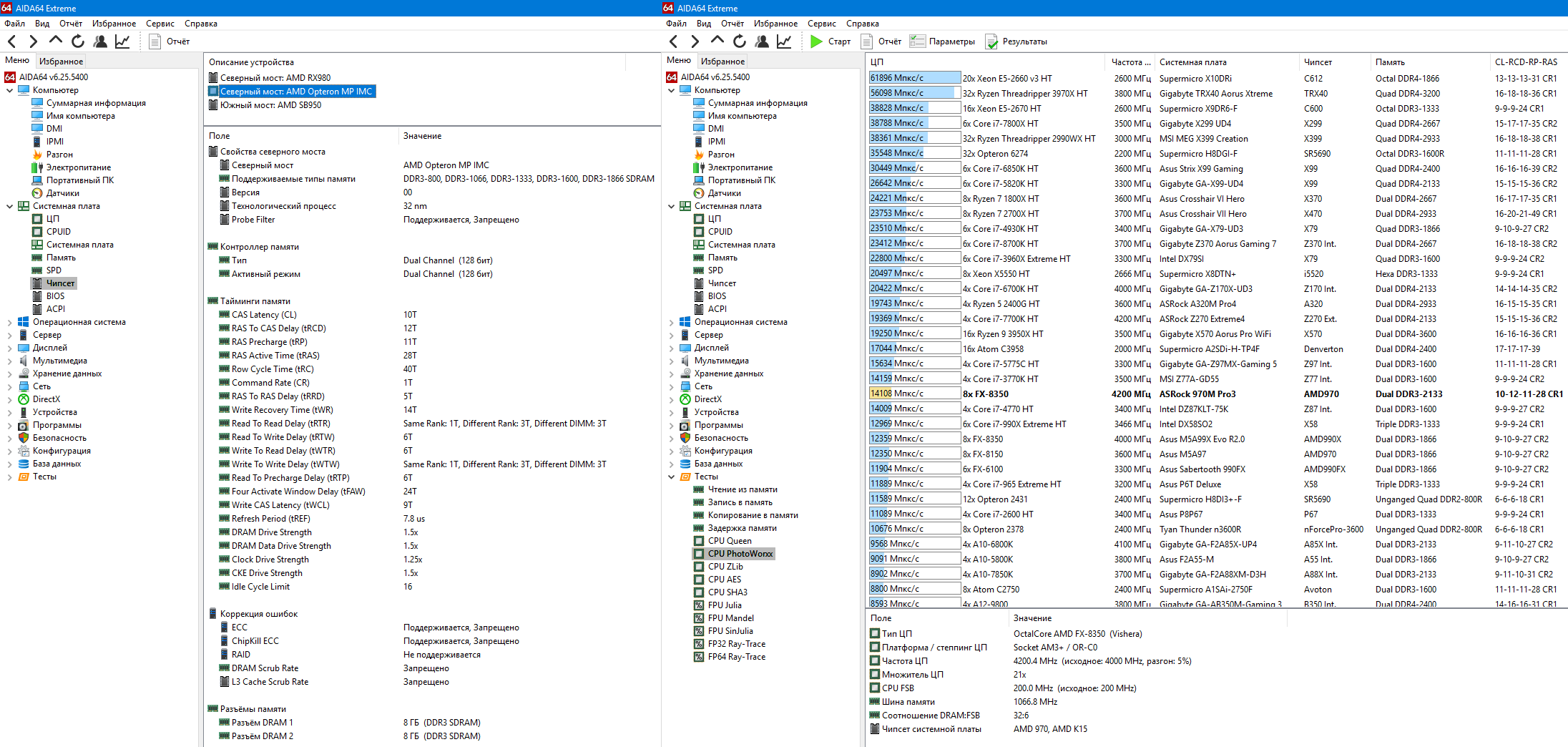Select FP64 Ray-Trace benchmark

click(x=737, y=657)
